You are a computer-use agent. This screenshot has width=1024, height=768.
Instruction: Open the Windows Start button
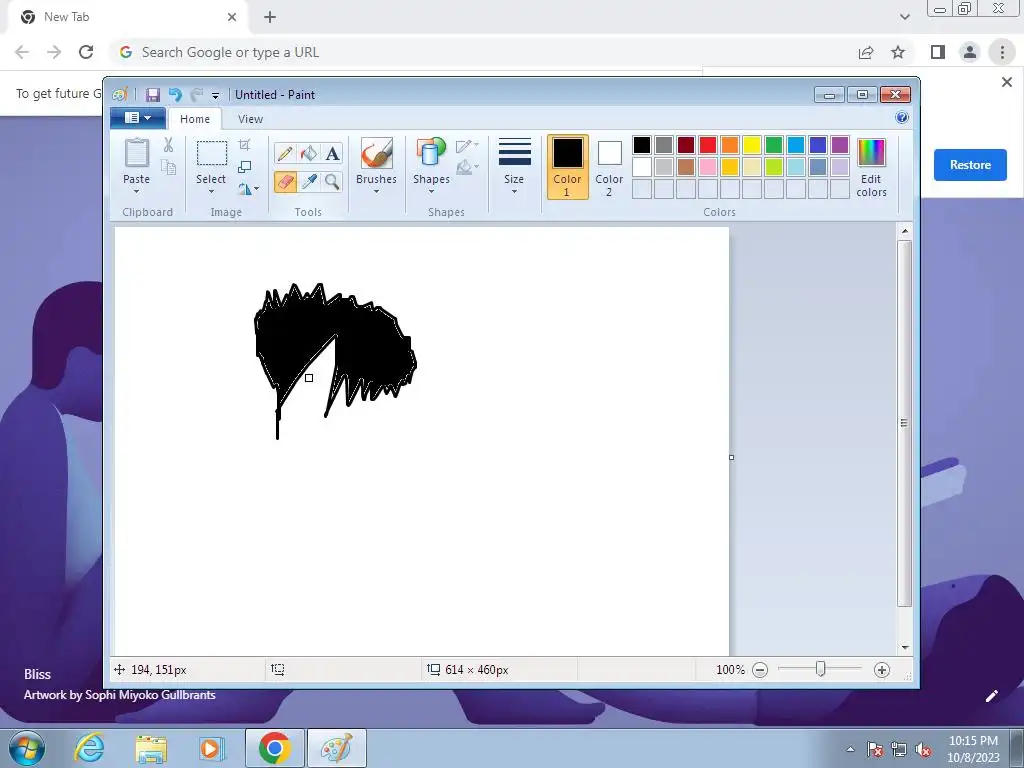27,748
